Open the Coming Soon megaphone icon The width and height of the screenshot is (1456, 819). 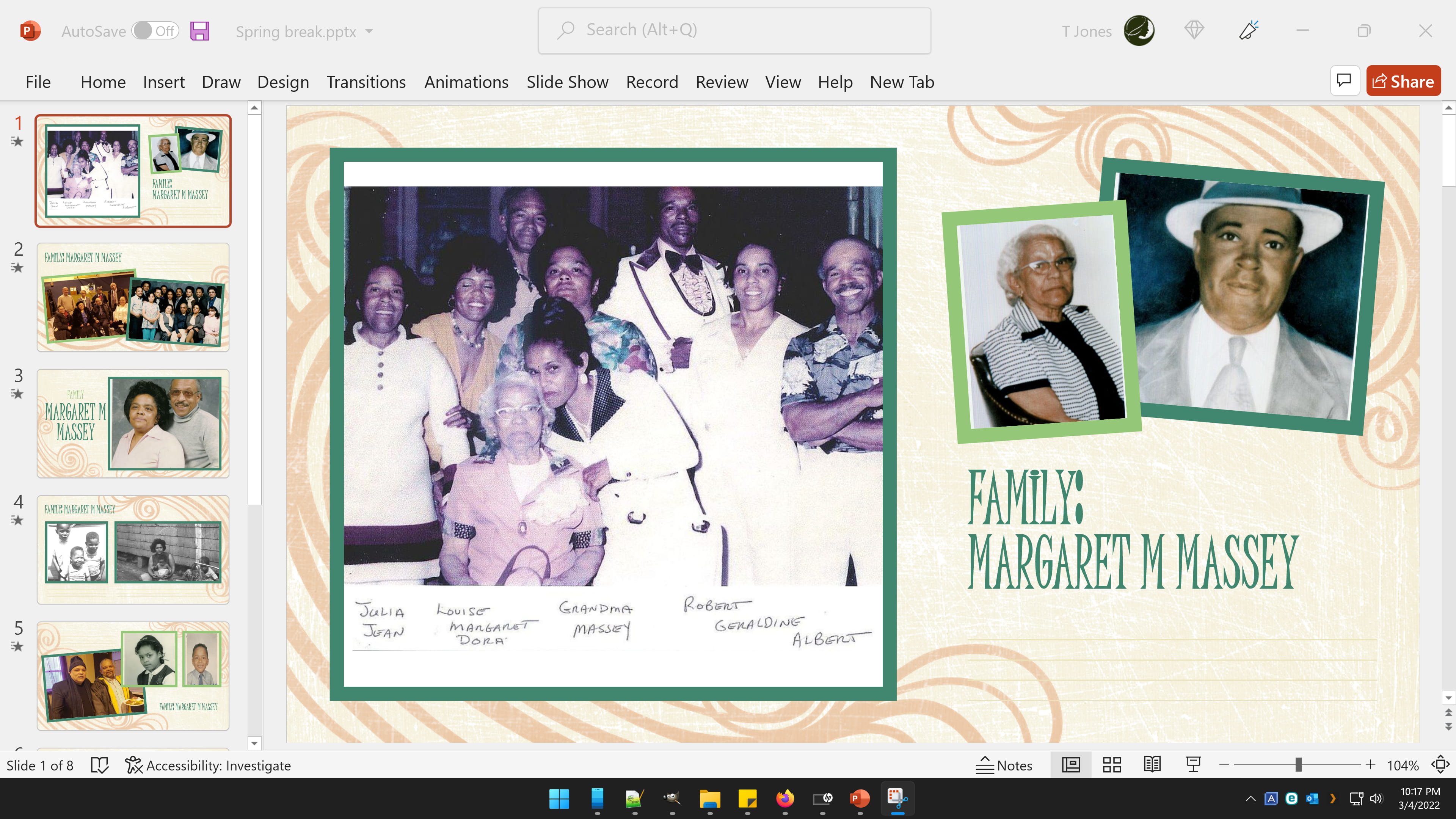click(1249, 30)
